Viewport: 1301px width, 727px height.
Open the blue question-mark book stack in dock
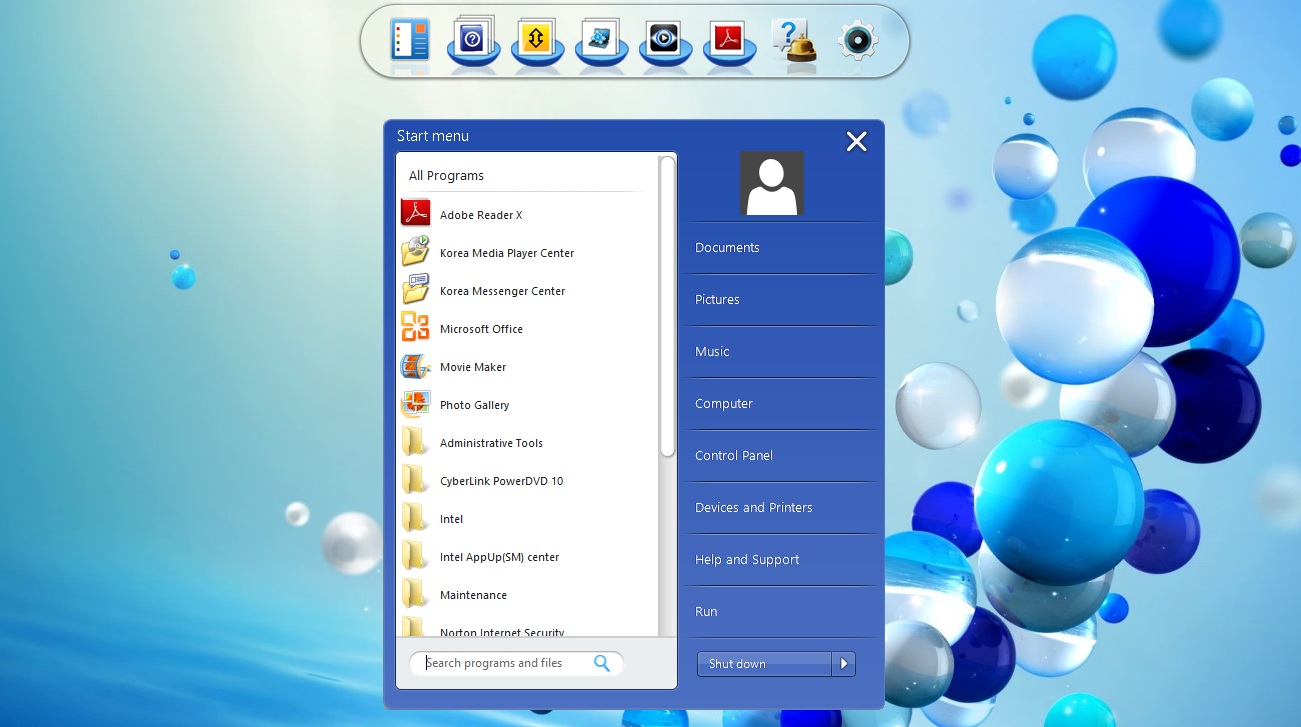[473, 40]
